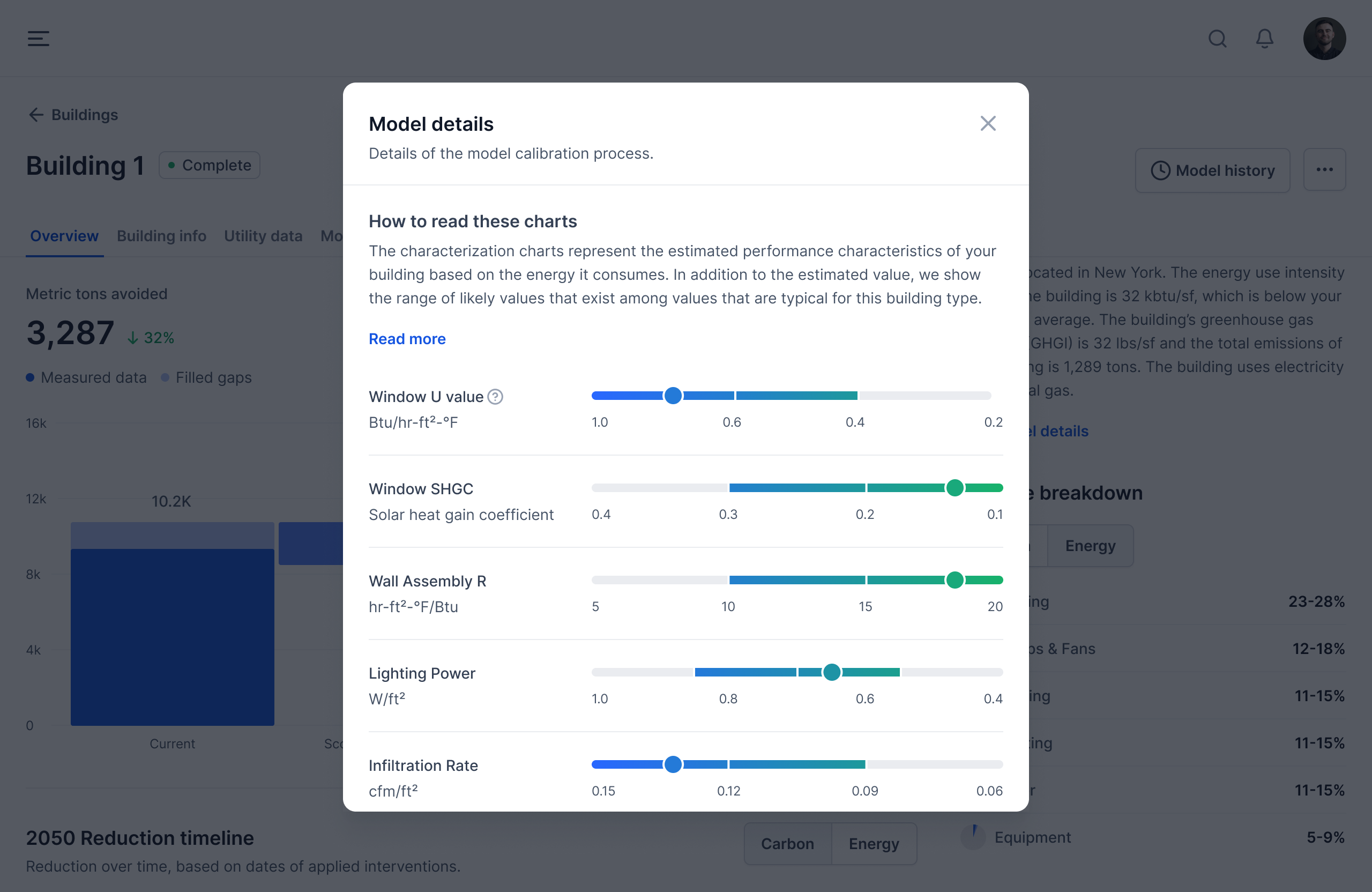Click the search magnifier icon
The width and height of the screenshot is (1372, 892).
1217,39
